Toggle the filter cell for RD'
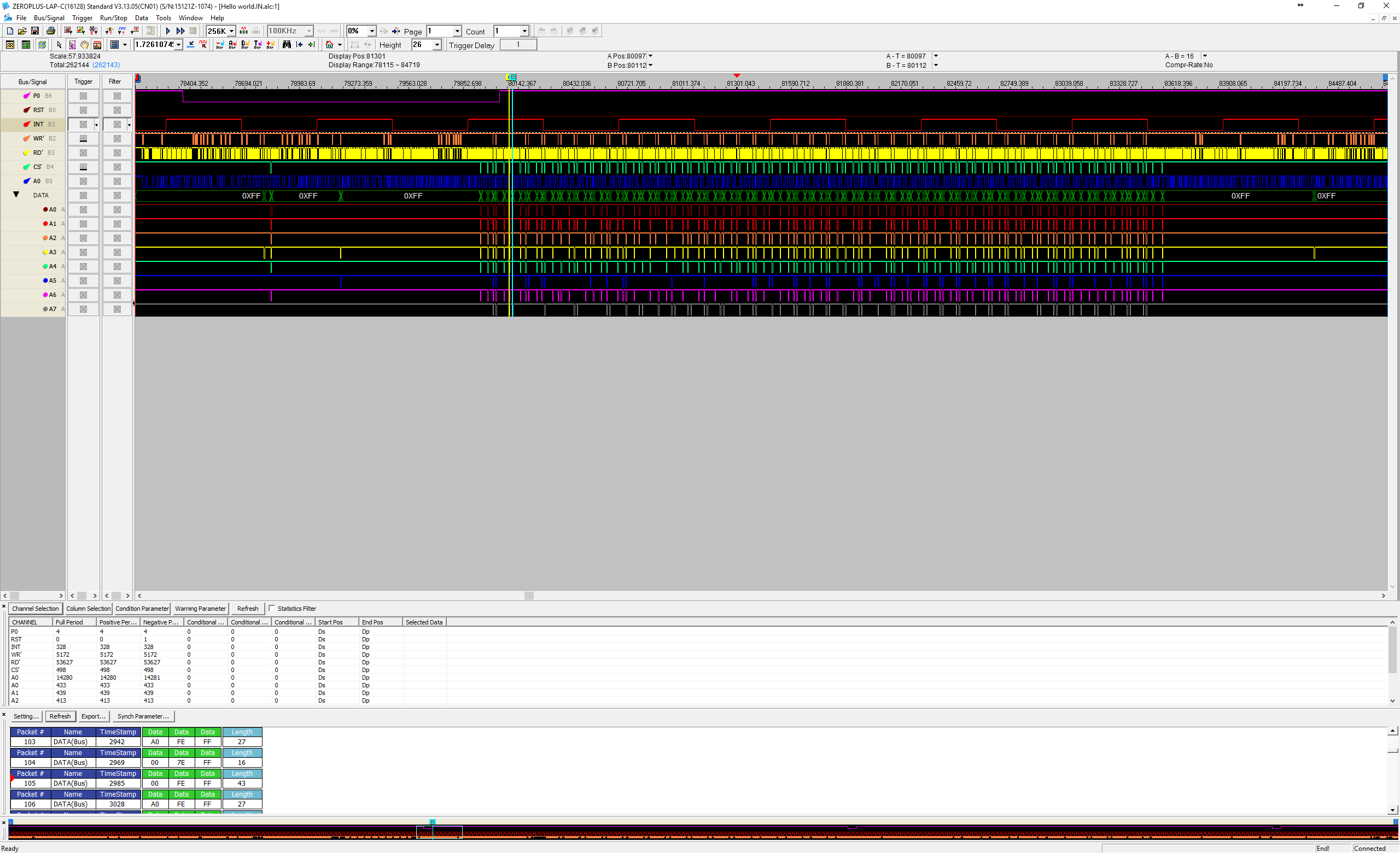Screen dimensions: 1400x853 pos(117,153)
